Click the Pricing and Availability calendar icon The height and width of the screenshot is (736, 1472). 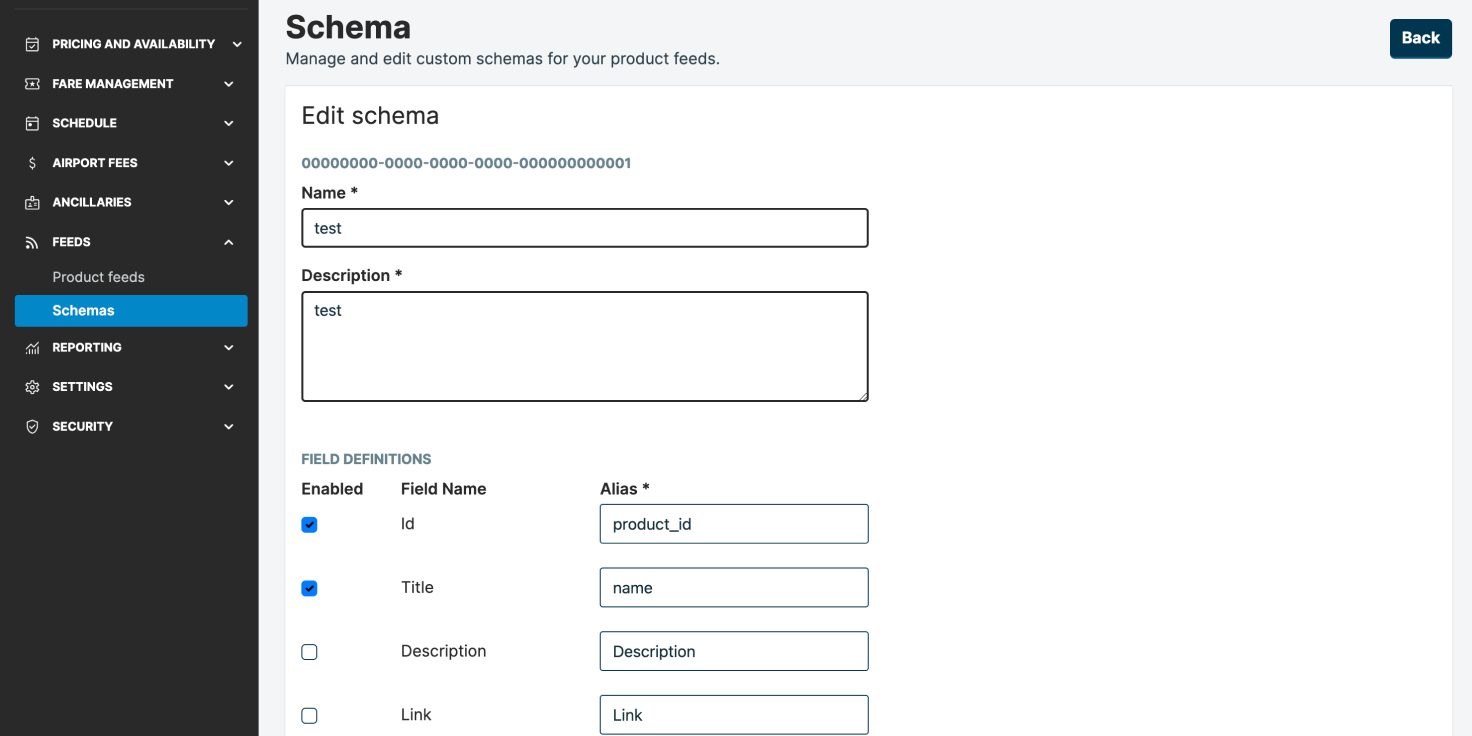(x=32, y=44)
